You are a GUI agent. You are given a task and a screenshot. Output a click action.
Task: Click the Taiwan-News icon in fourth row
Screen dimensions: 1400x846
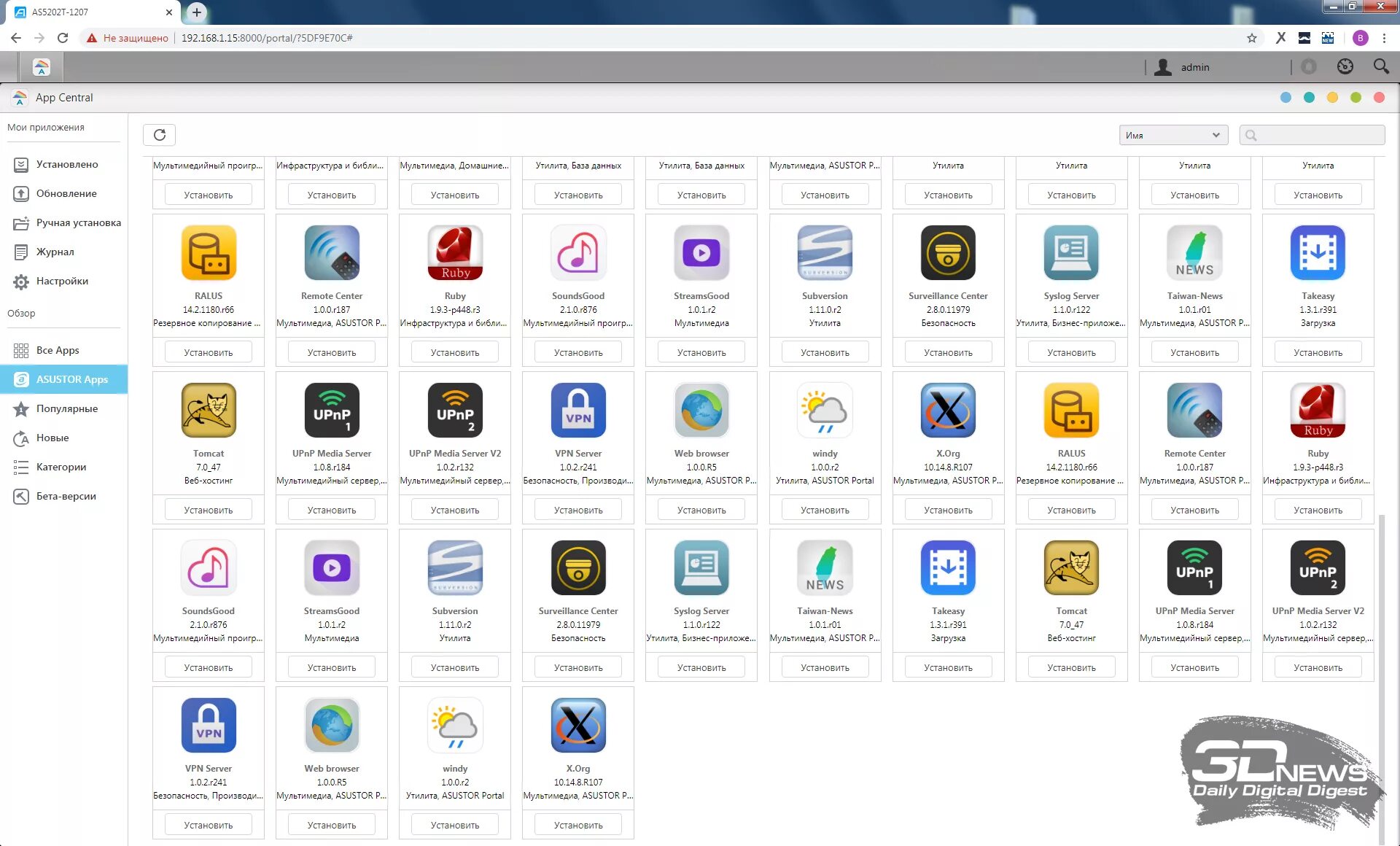coord(824,567)
